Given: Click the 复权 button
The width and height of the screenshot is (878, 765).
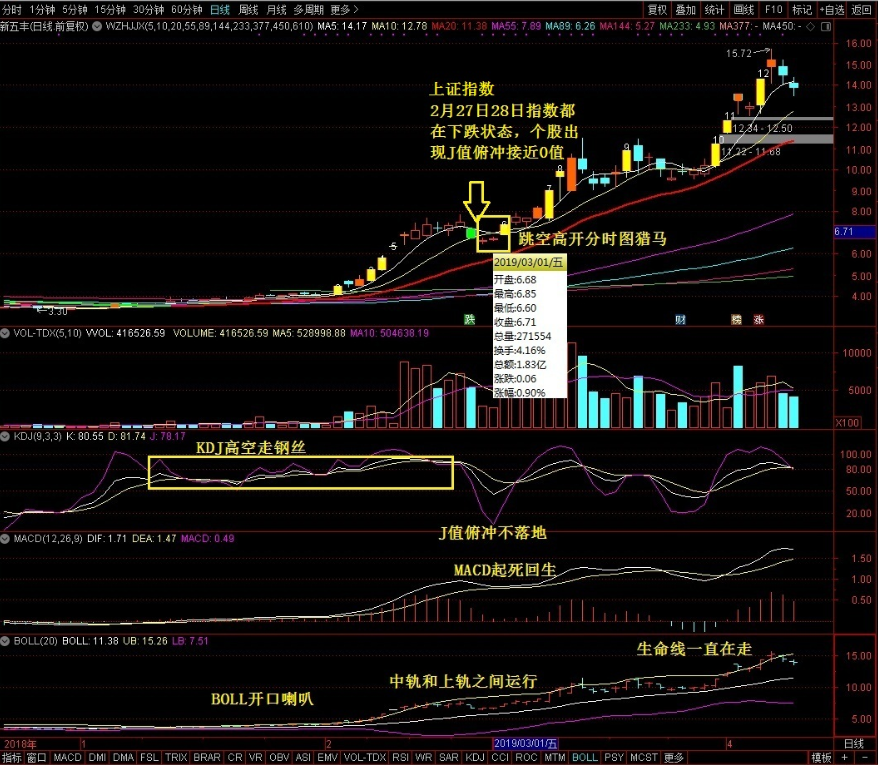Looking at the screenshot, I should tap(657, 10).
